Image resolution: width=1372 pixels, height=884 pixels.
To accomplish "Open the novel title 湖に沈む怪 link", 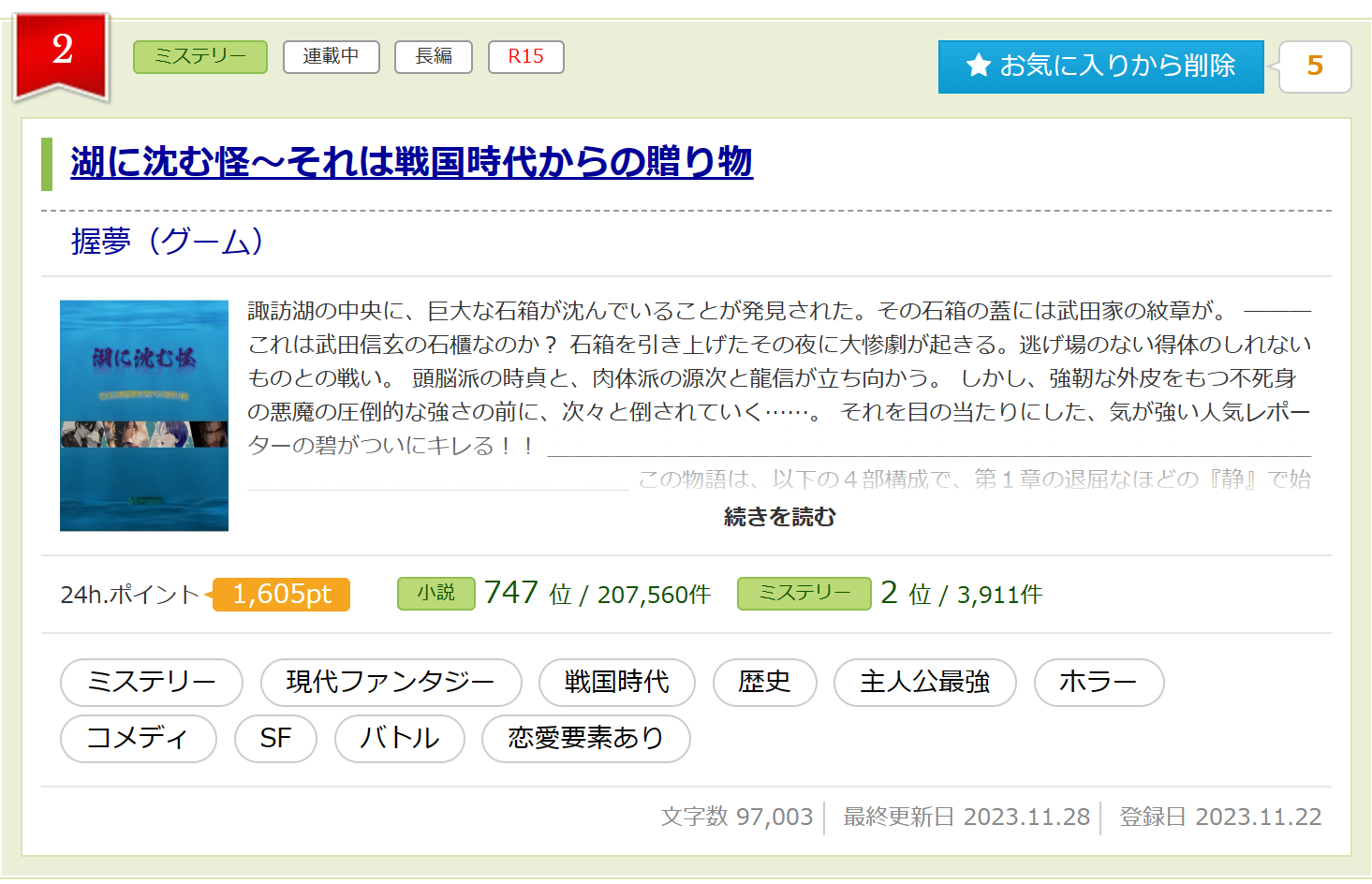I will (411, 162).
